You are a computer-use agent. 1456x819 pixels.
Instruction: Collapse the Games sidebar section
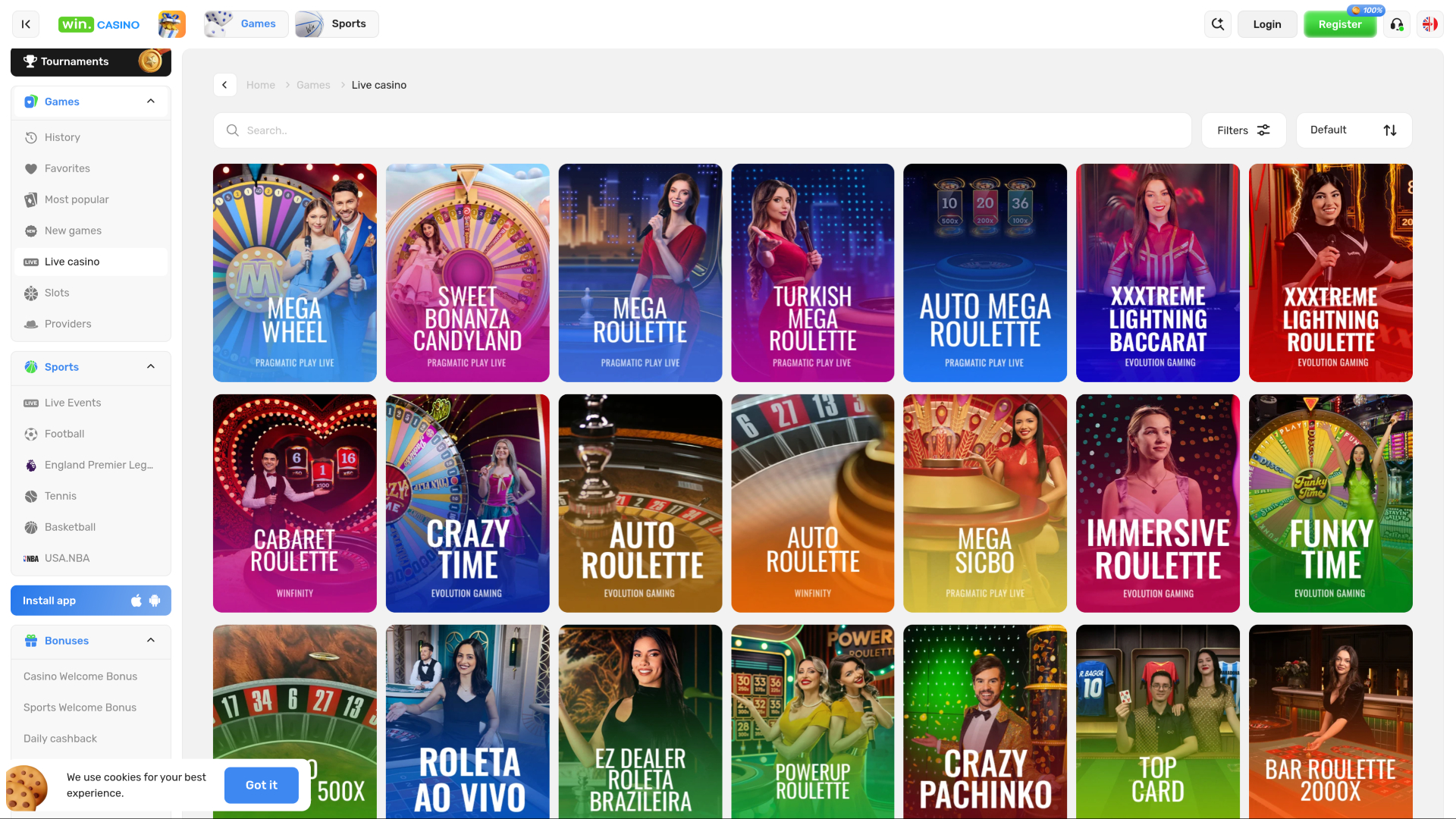click(151, 102)
